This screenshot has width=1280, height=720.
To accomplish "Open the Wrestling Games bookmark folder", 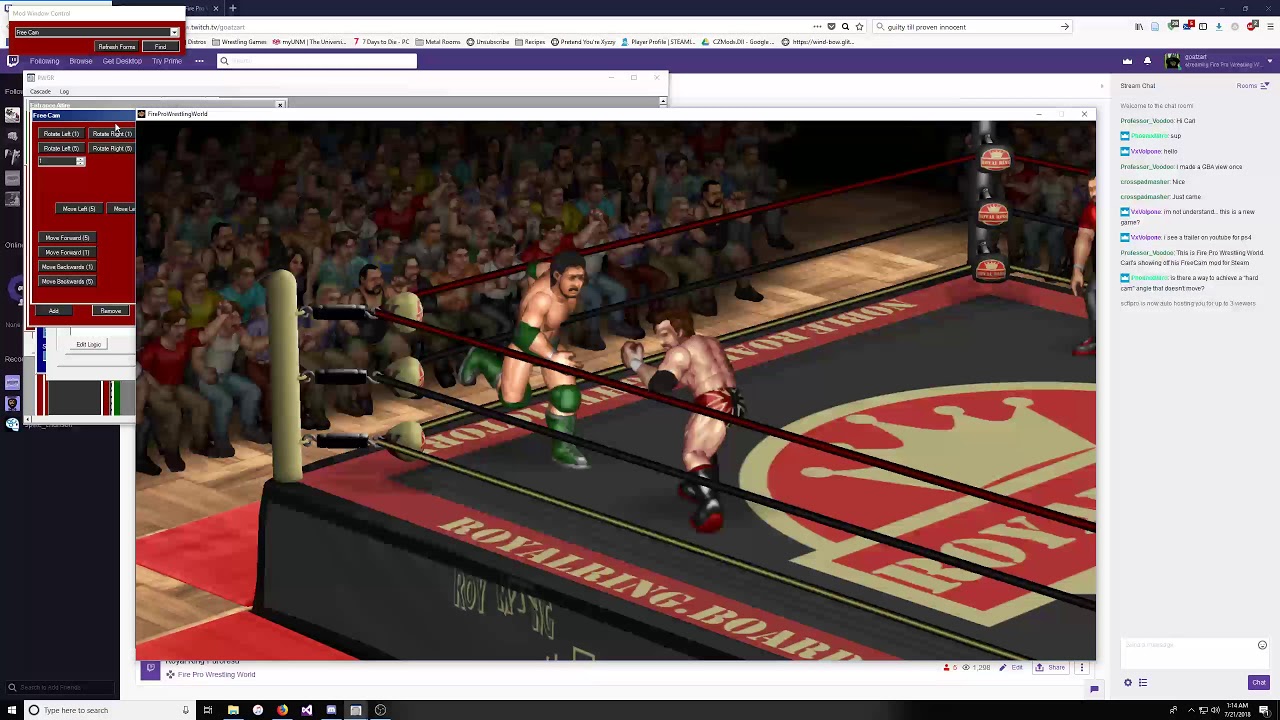I will pos(239,42).
